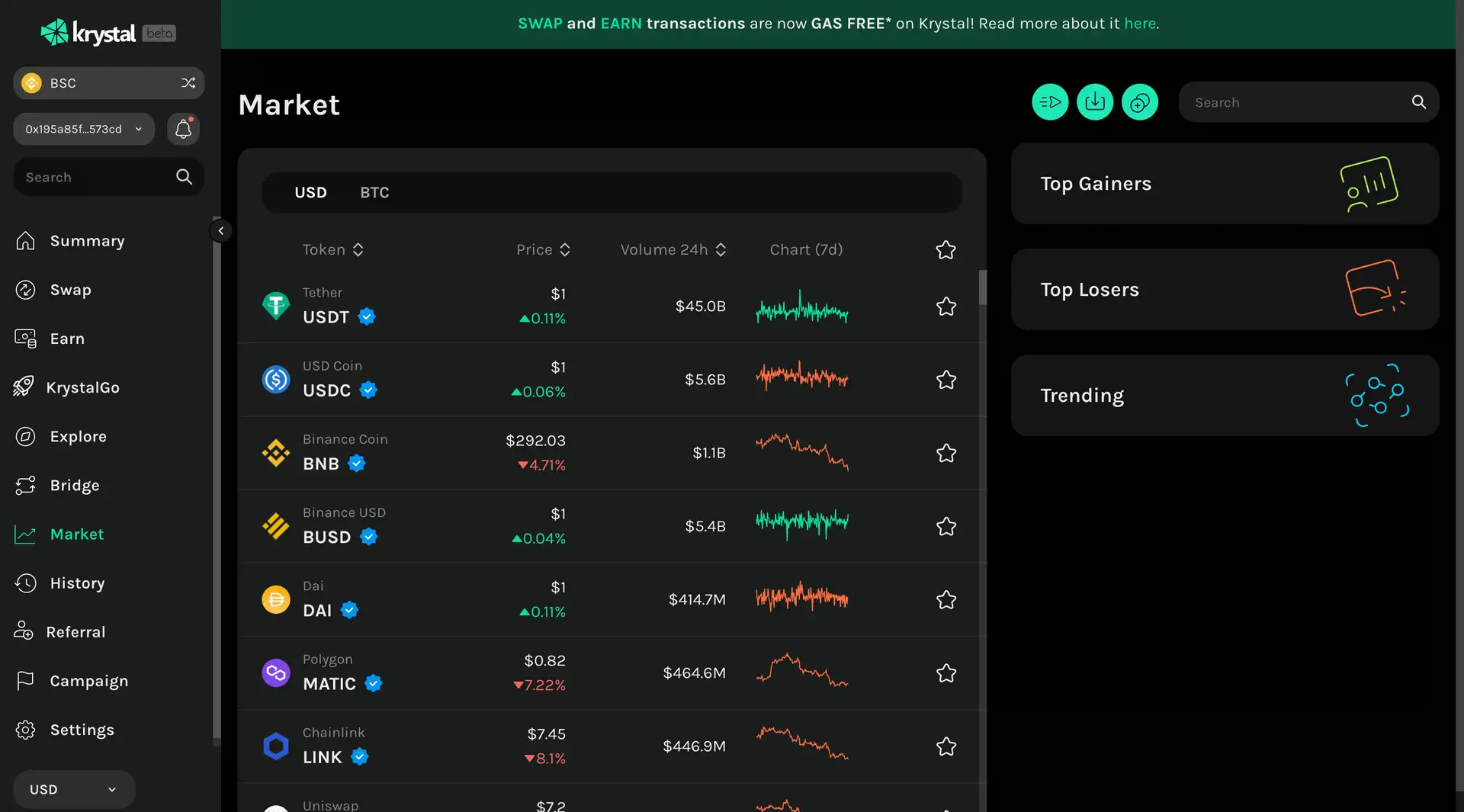Click the token list vertical scrollbar
This screenshot has height=812, width=1464.
(983, 288)
